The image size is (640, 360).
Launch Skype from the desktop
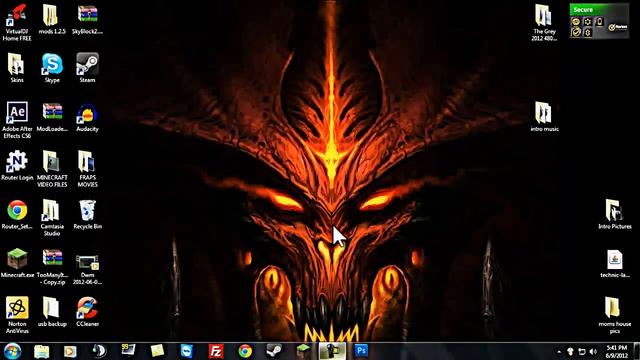[52, 68]
